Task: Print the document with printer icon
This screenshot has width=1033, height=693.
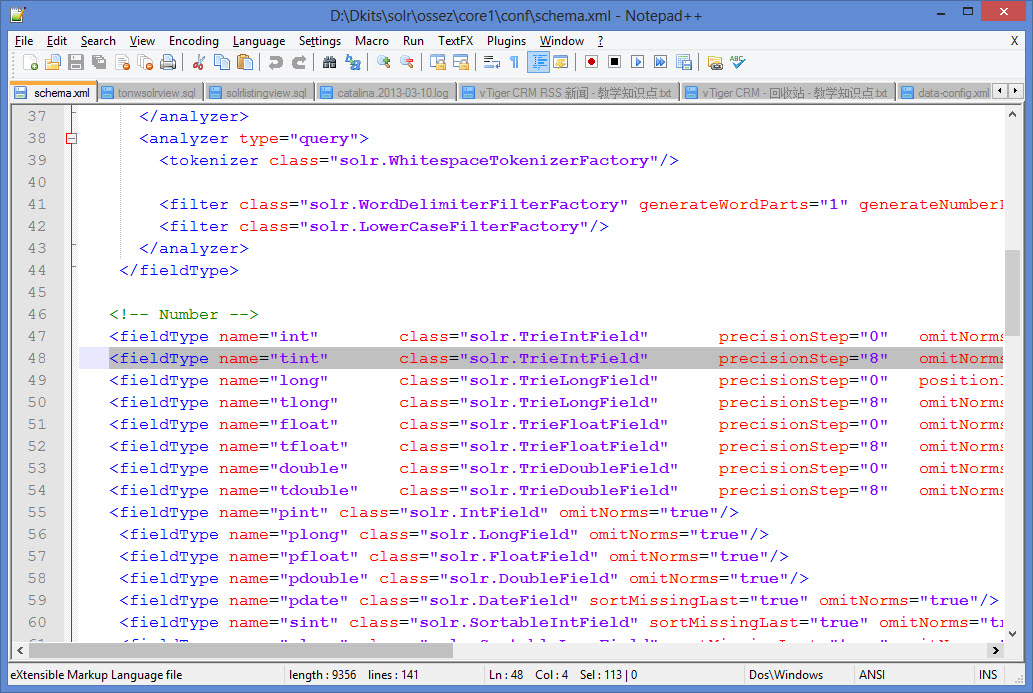Action: [x=168, y=63]
